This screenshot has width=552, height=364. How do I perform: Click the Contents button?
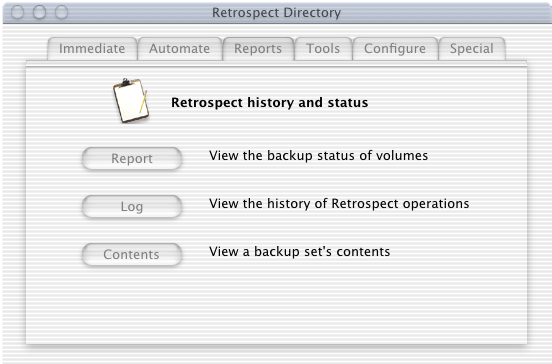132,254
